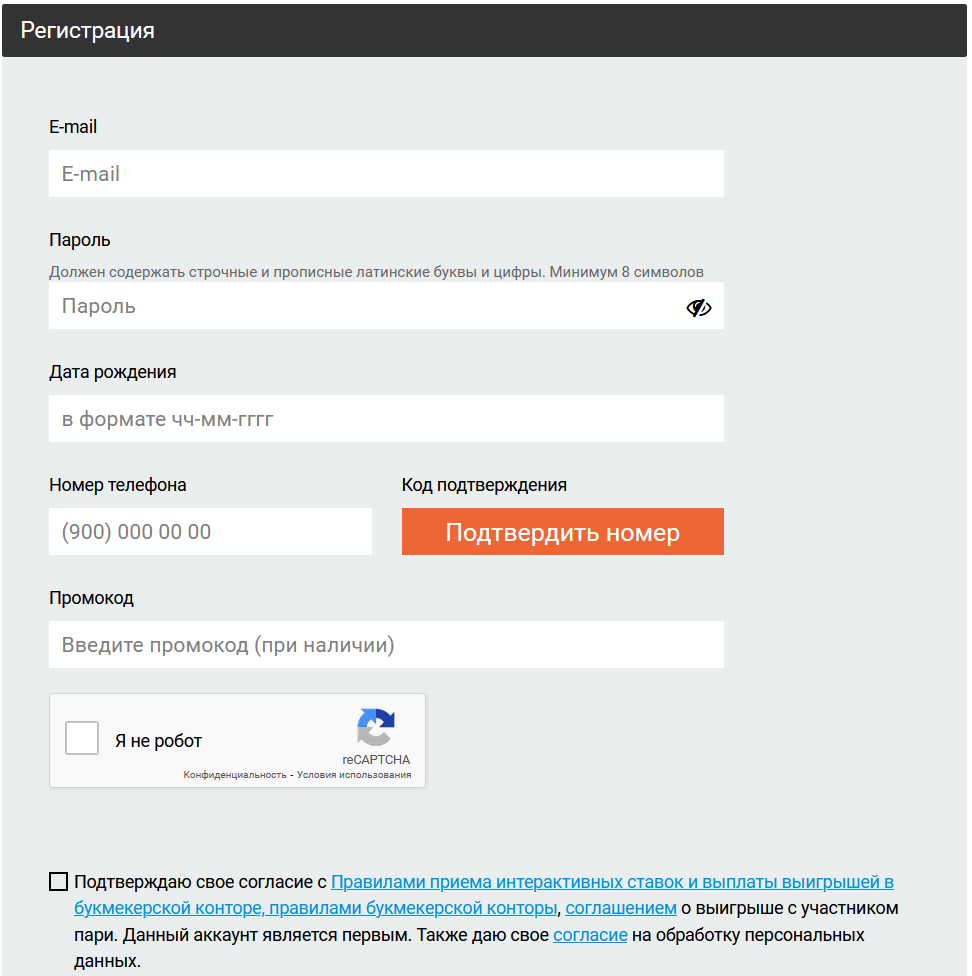Click the reCAPTCHA logo icon

pyautogui.click(x=376, y=726)
